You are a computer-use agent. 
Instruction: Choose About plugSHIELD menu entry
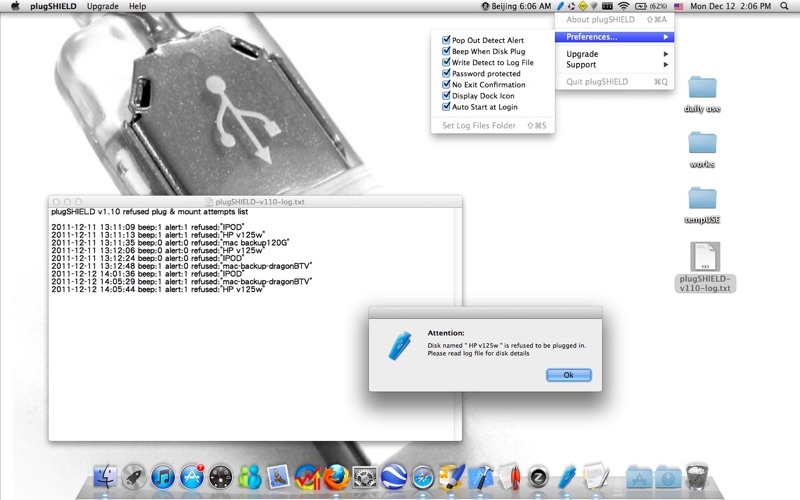coord(614,19)
